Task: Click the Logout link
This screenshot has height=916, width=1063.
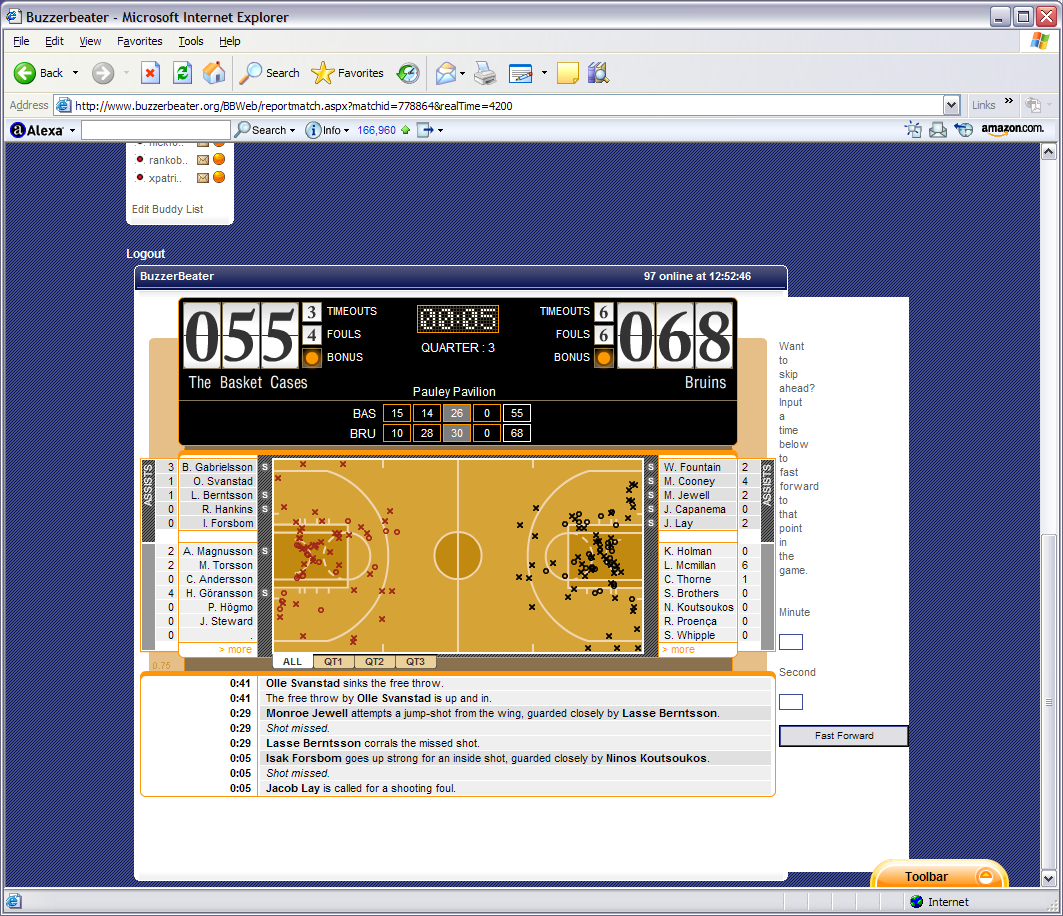Action: point(146,254)
